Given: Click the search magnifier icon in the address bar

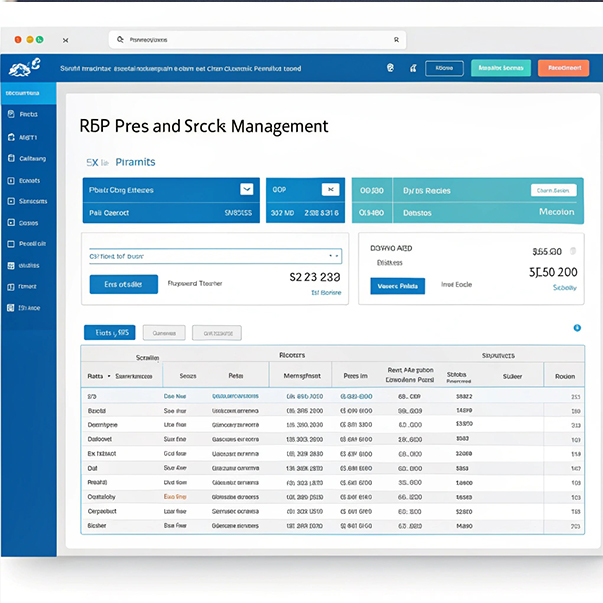Looking at the screenshot, I should pyautogui.click(x=120, y=40).
